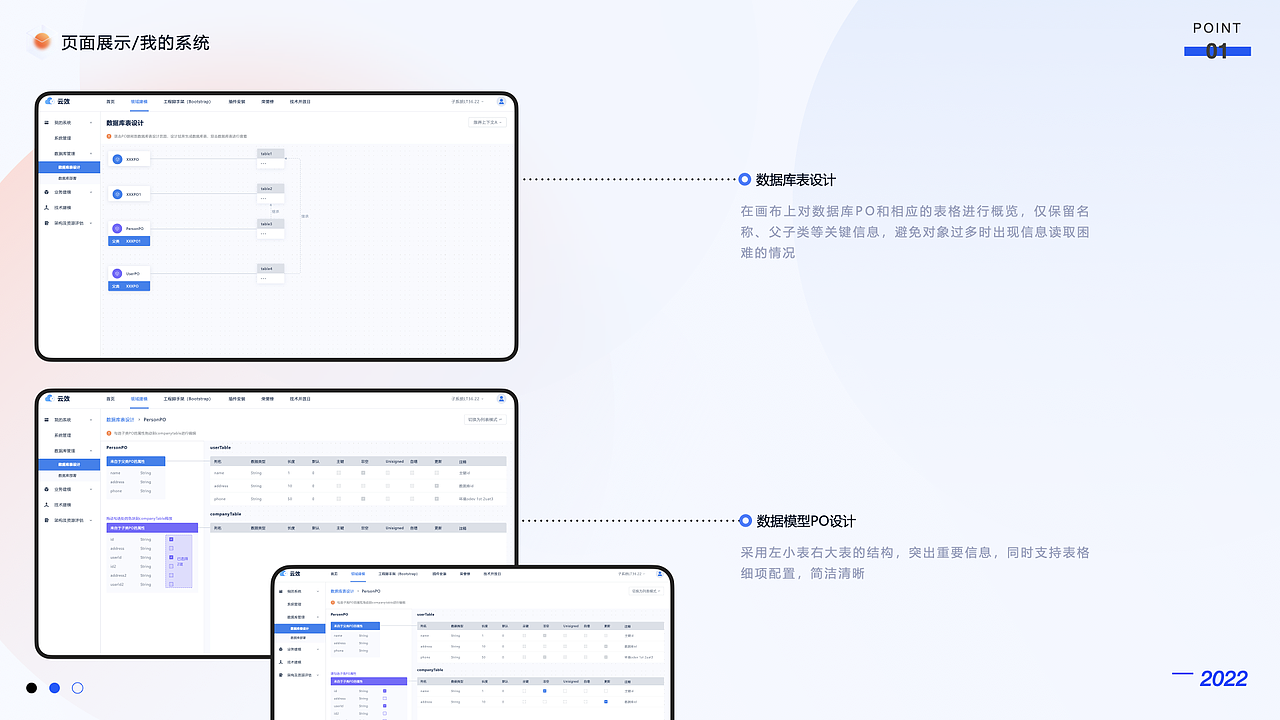
Task: Click the XXXPO1 node's blue circle icon
Action: tap(117, 194)
